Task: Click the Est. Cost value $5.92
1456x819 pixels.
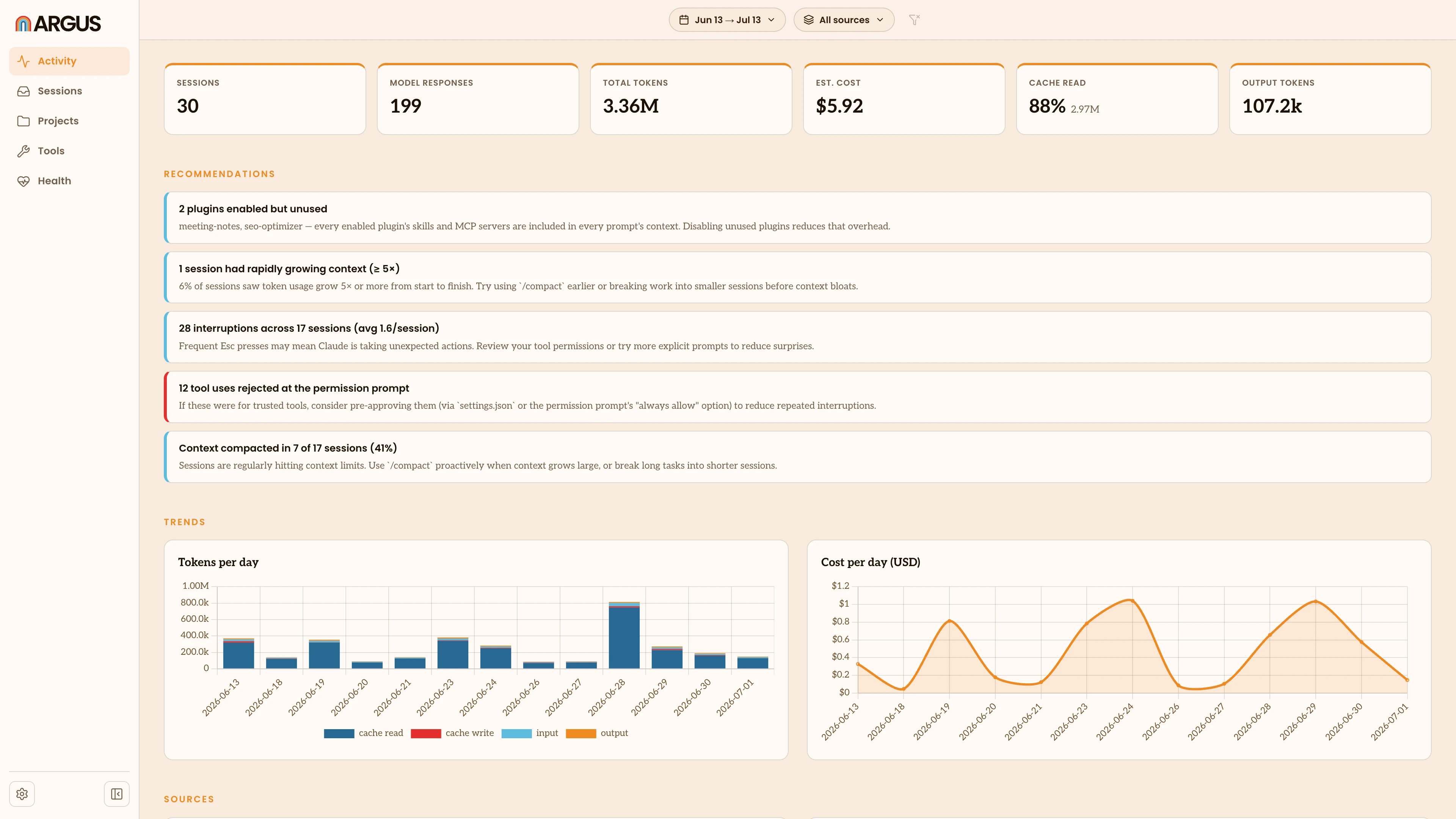Action: tap(839, 106)
